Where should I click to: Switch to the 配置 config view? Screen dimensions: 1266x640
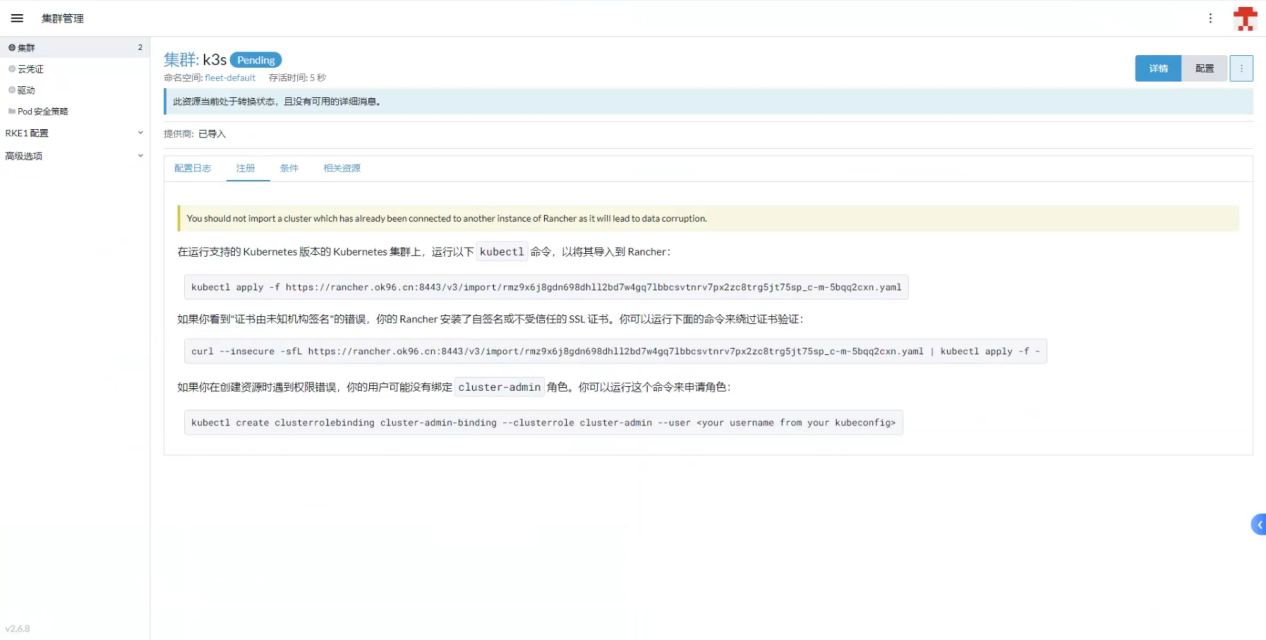(1204, 68)
